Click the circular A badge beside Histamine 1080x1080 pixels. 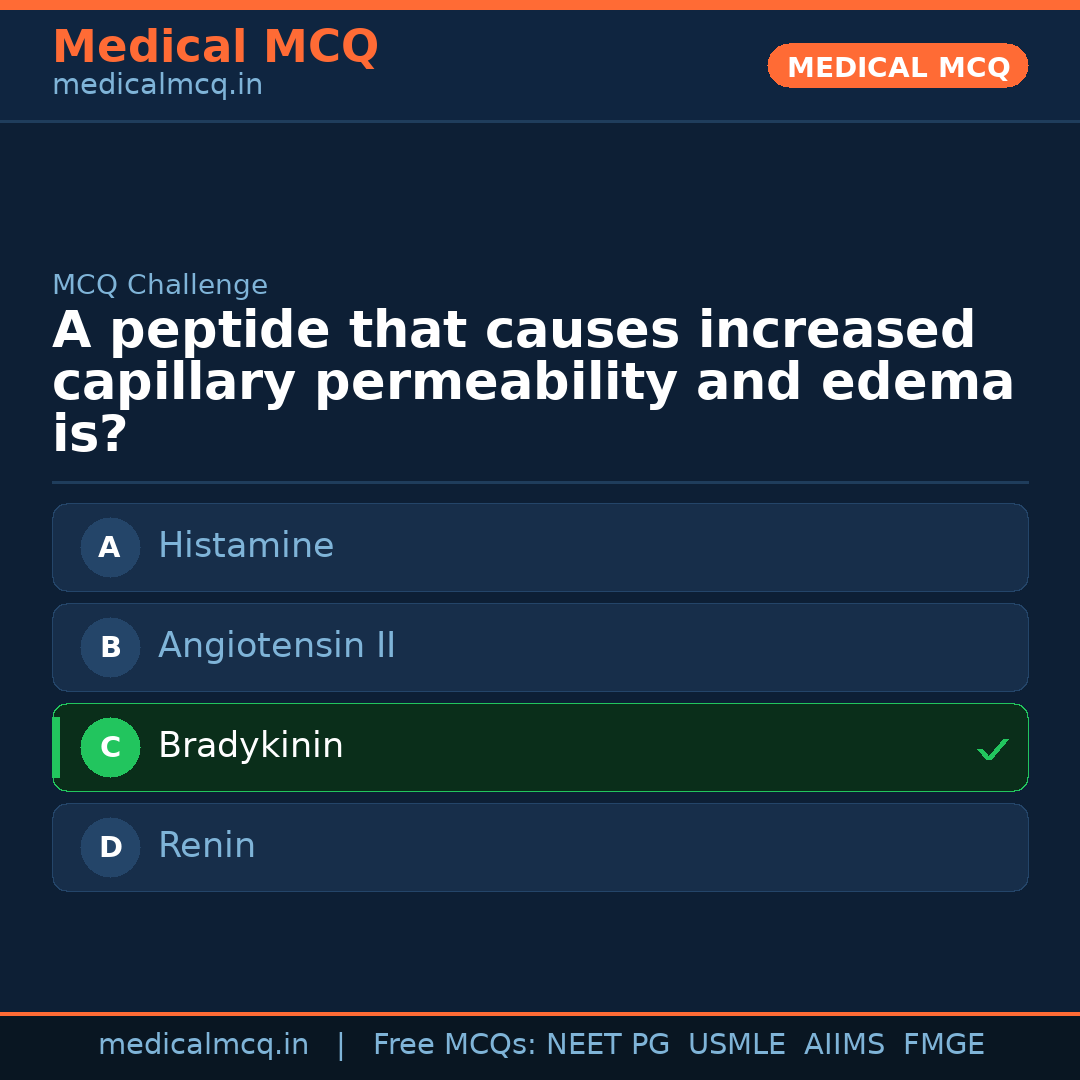point(110,547)
